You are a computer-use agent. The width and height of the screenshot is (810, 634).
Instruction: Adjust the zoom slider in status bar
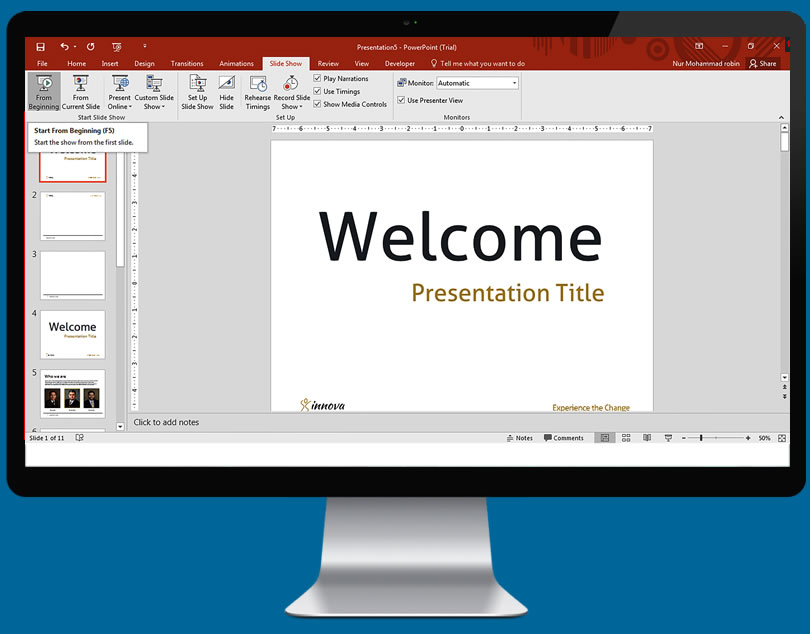[701, 438]
